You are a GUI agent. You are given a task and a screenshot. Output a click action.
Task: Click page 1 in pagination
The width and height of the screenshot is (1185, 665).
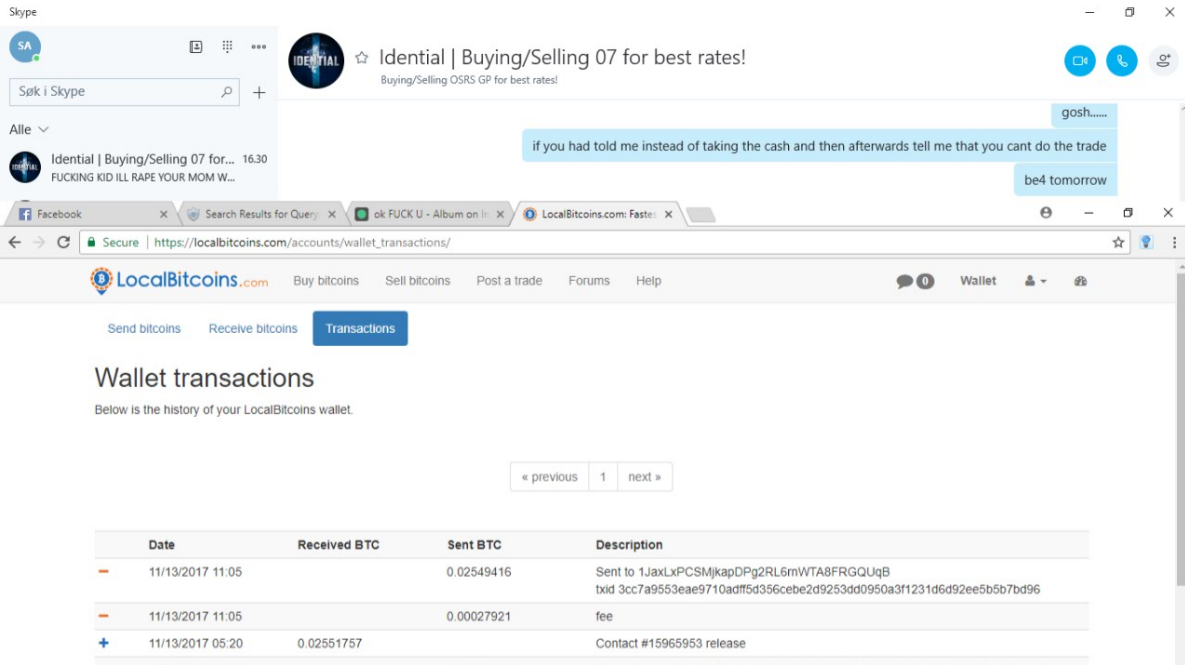coord(603,477)
